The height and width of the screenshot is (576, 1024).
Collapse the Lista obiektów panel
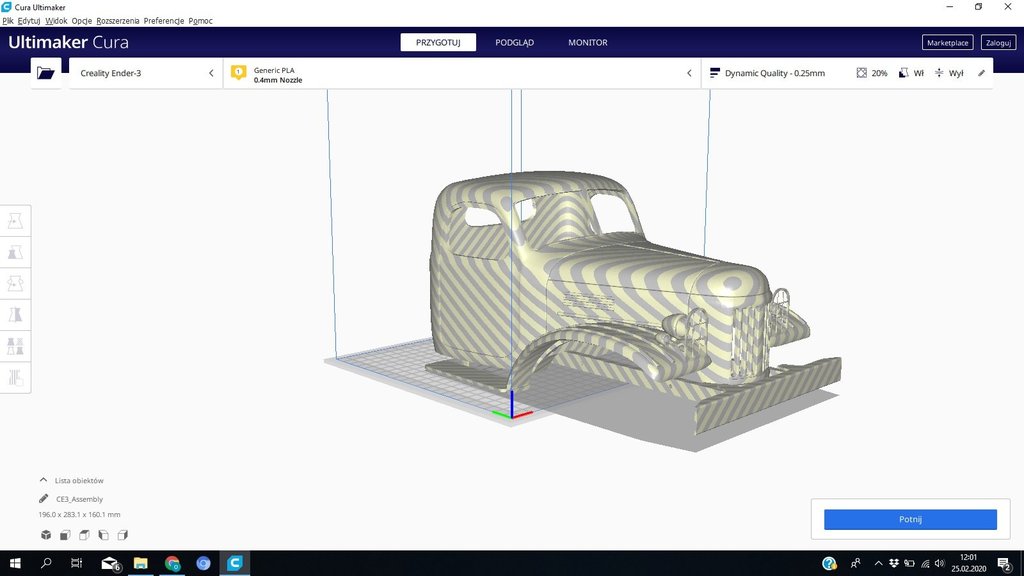[44, 480]
